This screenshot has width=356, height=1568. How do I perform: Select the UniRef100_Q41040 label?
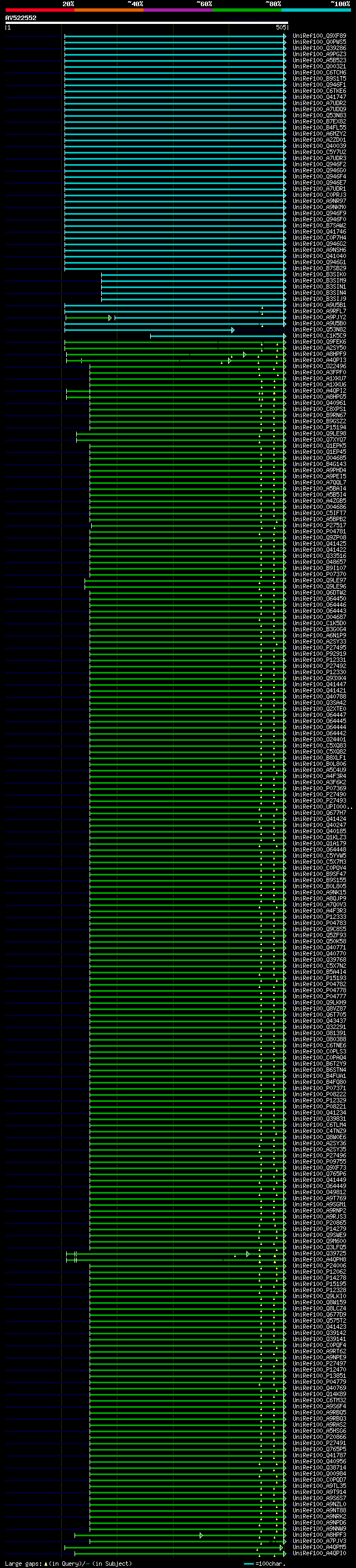tap(319, 256)
